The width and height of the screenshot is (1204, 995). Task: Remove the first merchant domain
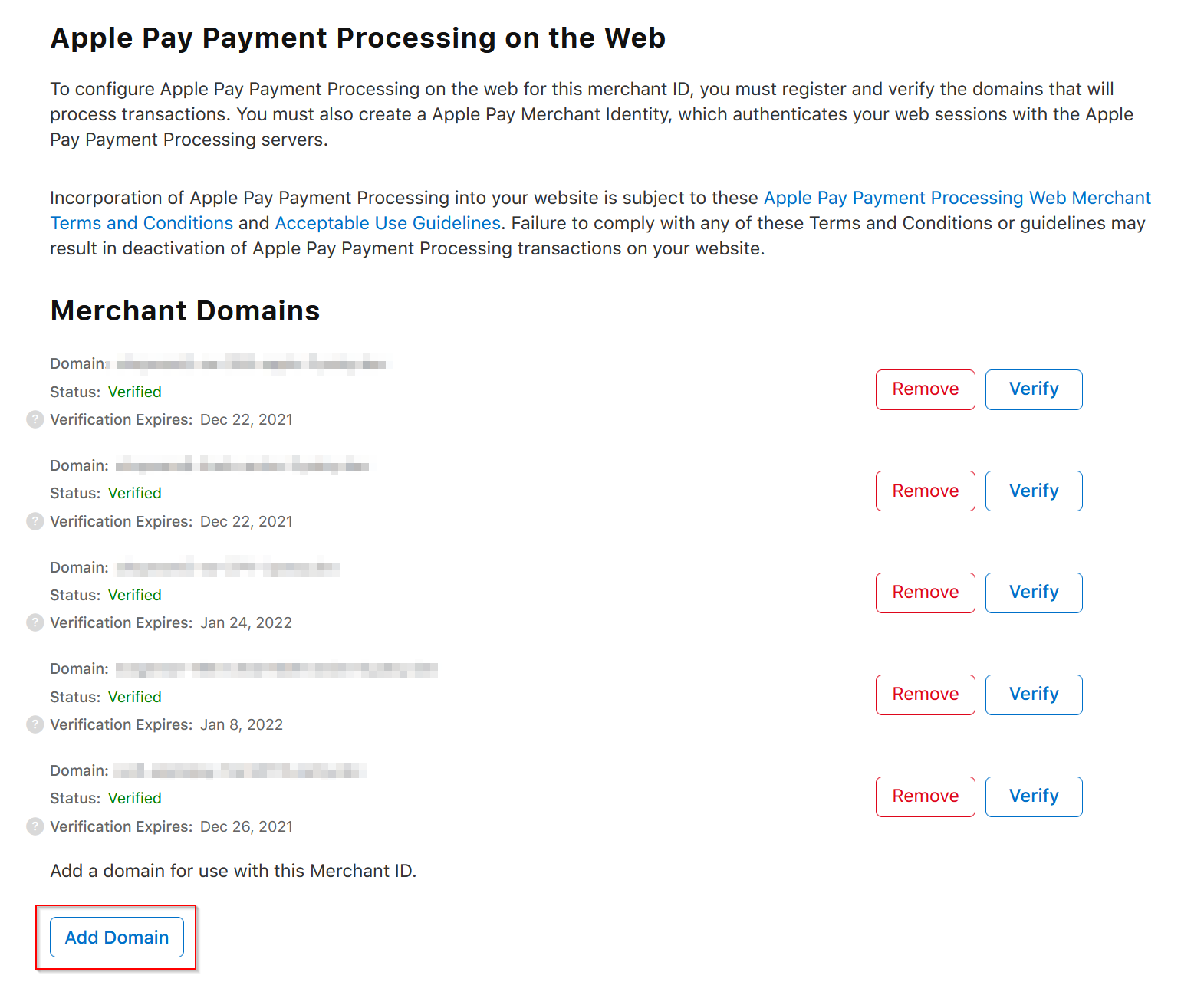pyautogui.click(x=925, y=389)
